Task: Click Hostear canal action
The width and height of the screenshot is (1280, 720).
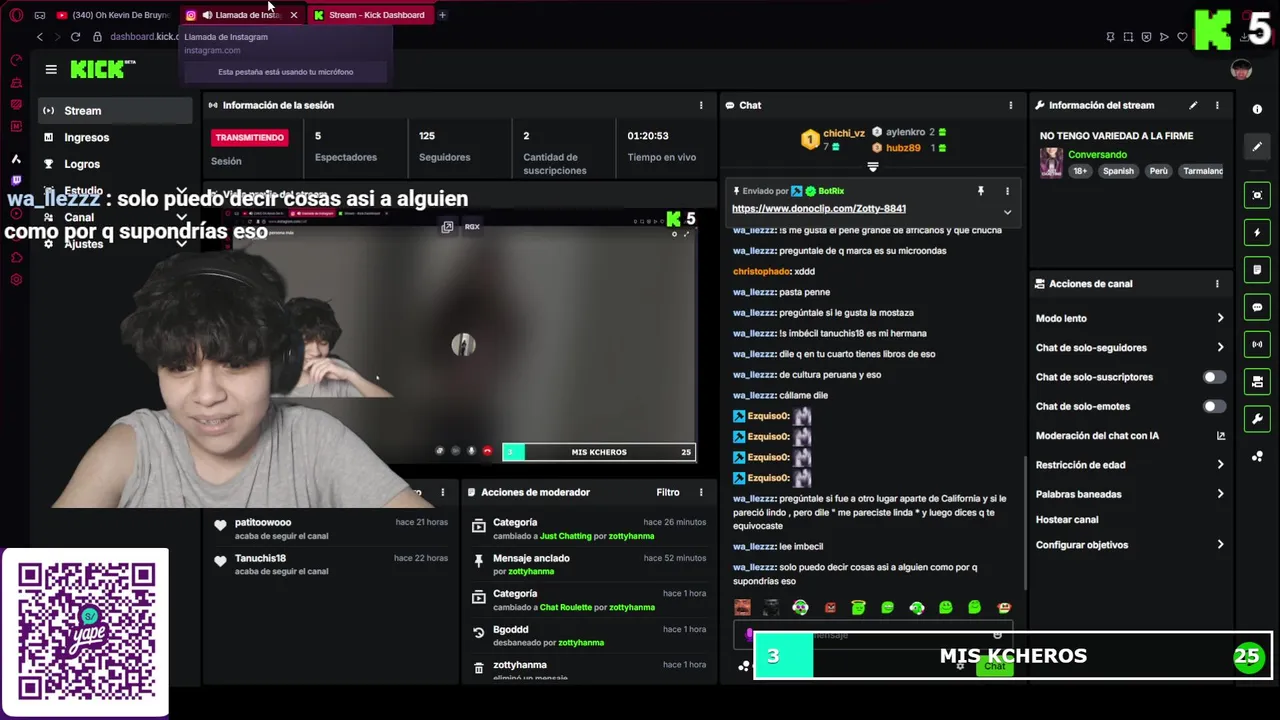Action: [1067, 520]
